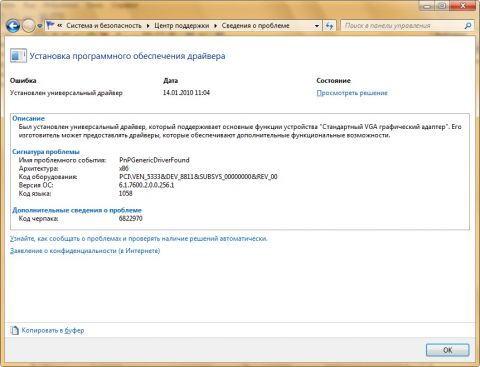Select 'Сведения о проблеме' breadcrumb

point(255,26)
